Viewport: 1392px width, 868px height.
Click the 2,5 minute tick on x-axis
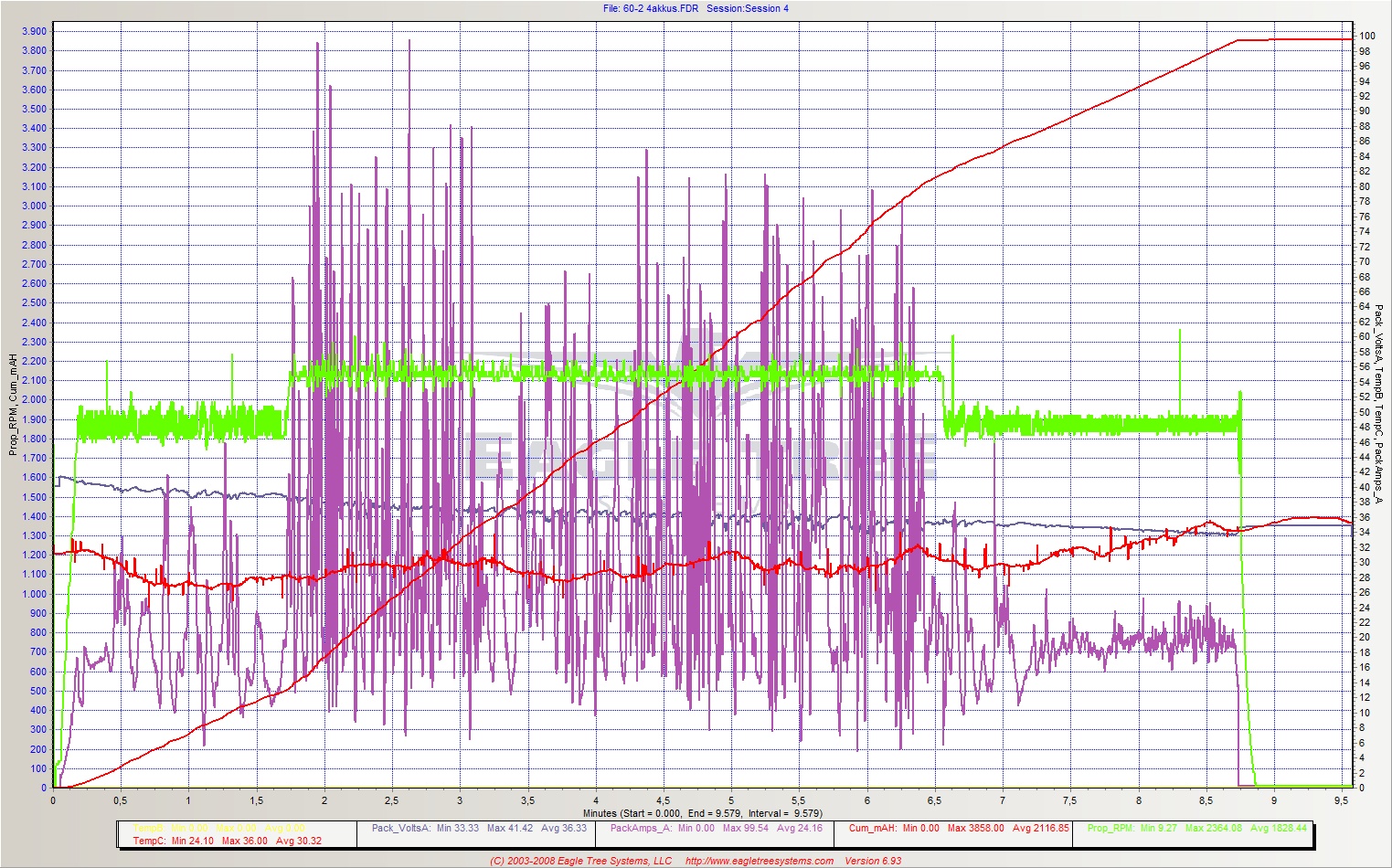(x=392, y=800)
